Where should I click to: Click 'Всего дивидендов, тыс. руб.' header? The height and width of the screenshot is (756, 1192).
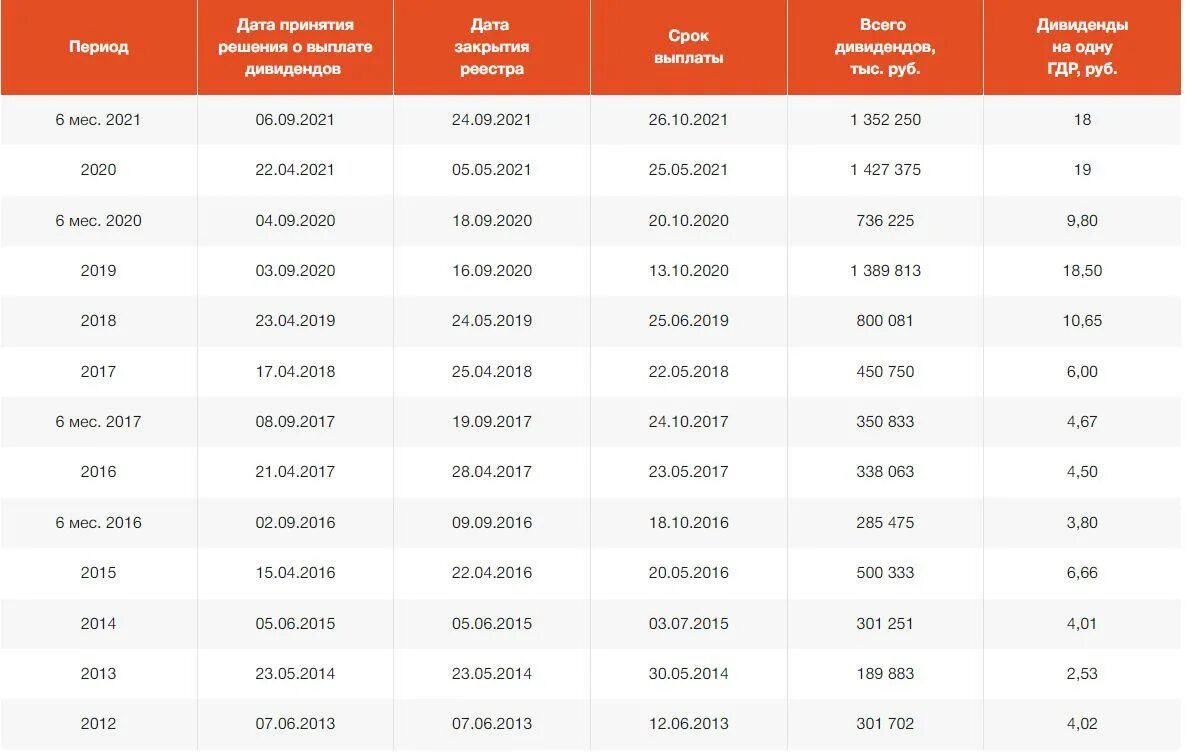[x=885, y=47]
